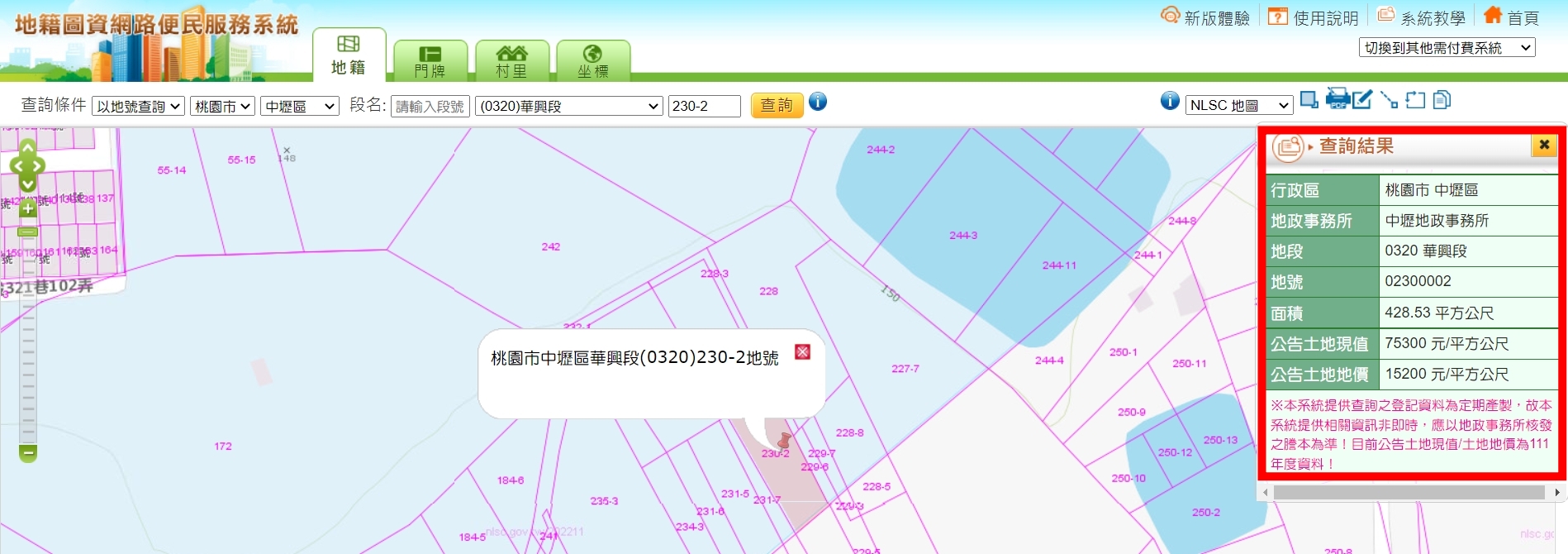Click the map zoom level slider track
This screenshot has width=1568, height=554.
[28, 347]
